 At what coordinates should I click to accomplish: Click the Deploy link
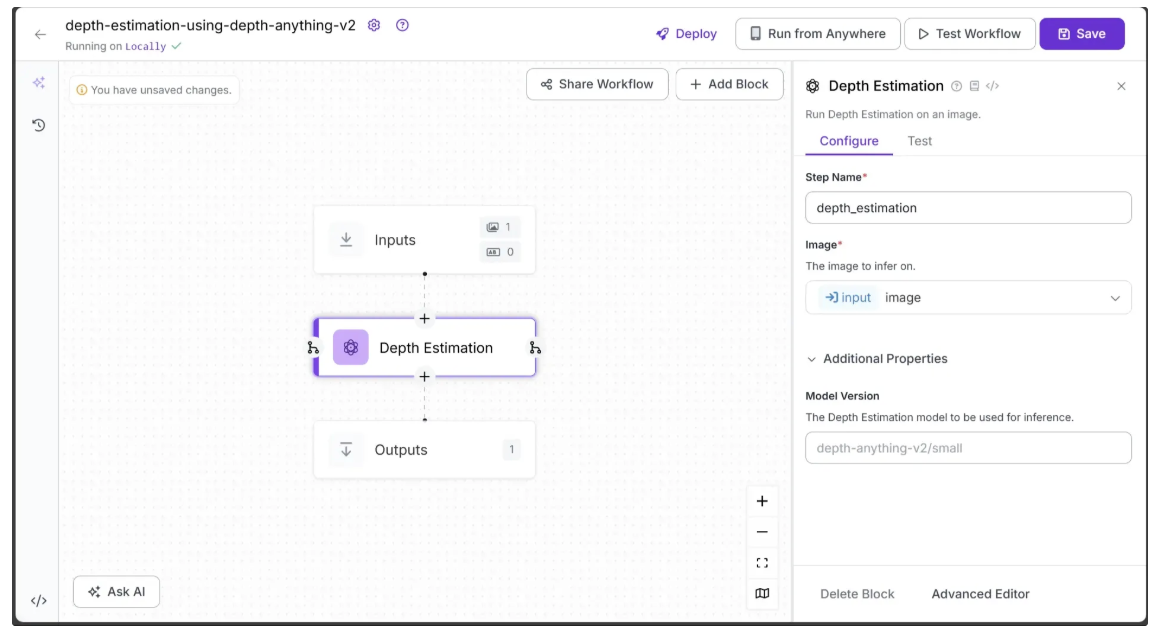(x=686, y=34)
